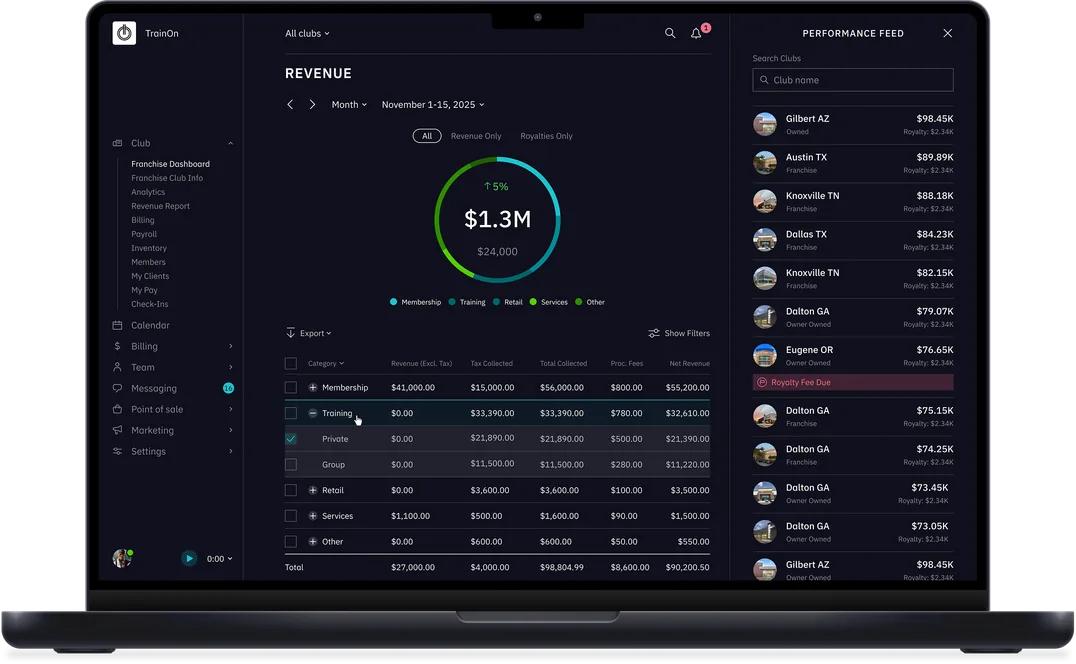Screen dimensions: 1076x664
Task: Open notifications bell icon
Action: point(696,33)
